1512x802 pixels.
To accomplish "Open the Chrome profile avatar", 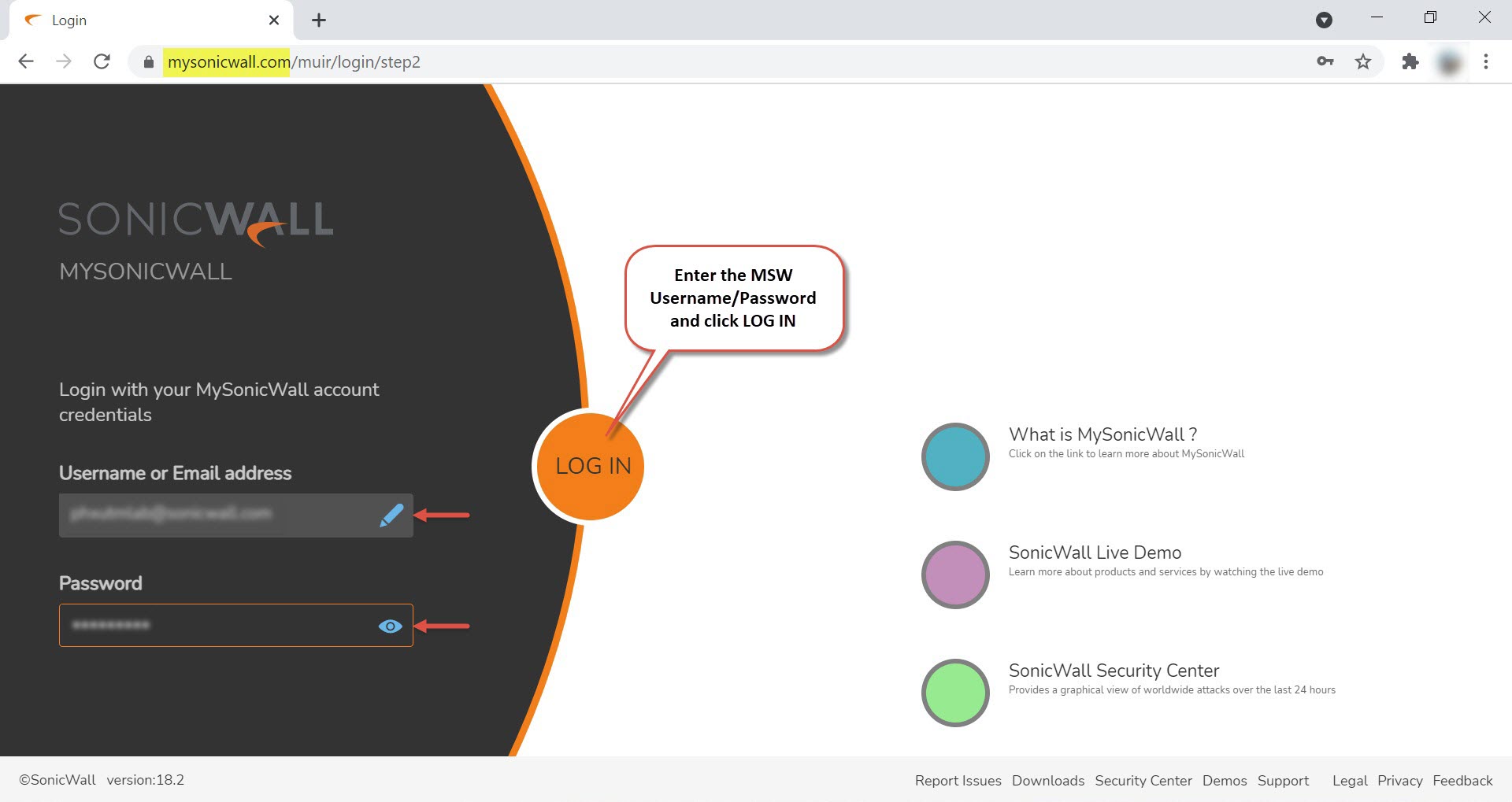I will tap(1449, 61).
